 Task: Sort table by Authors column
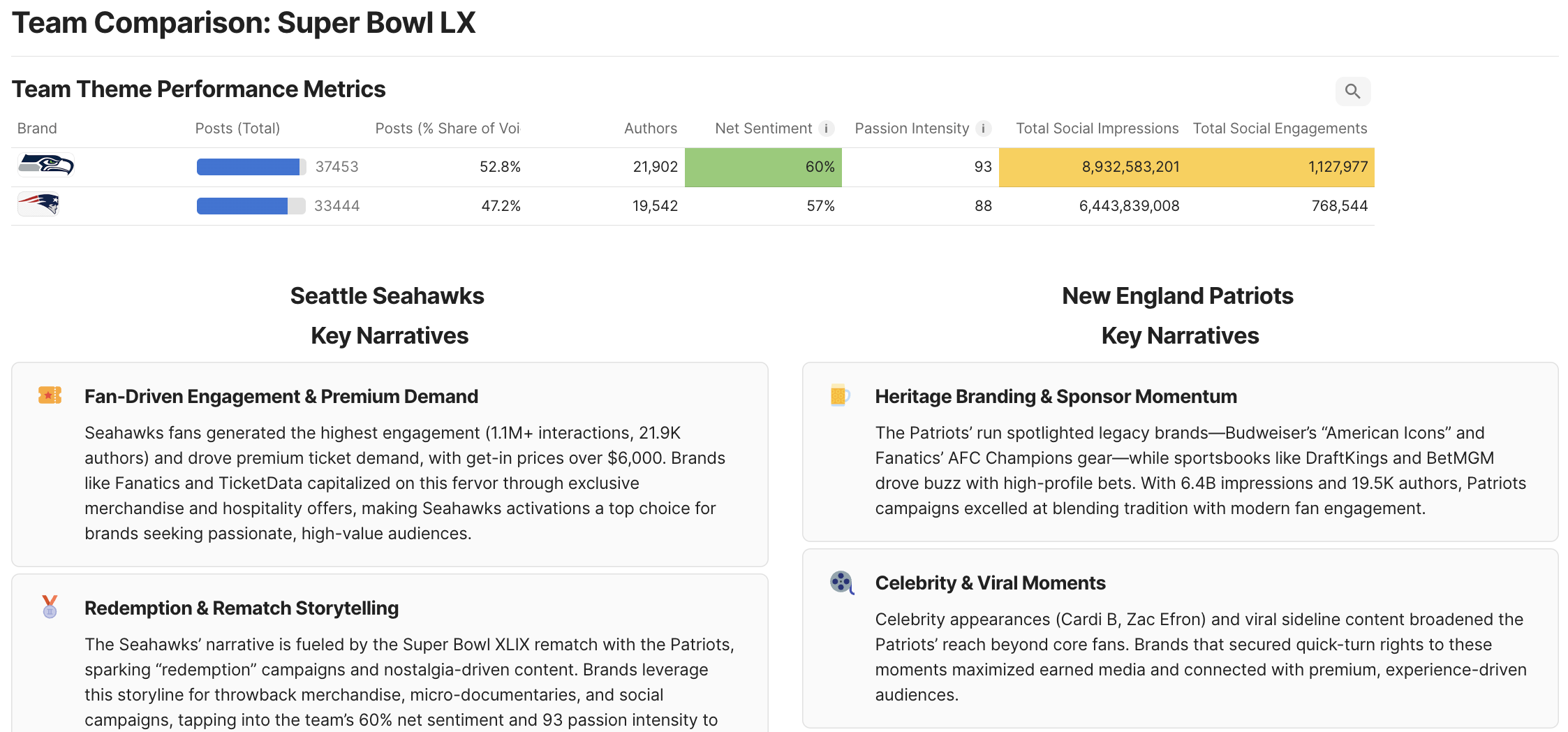pyautogui.click(x=650, y=129)
